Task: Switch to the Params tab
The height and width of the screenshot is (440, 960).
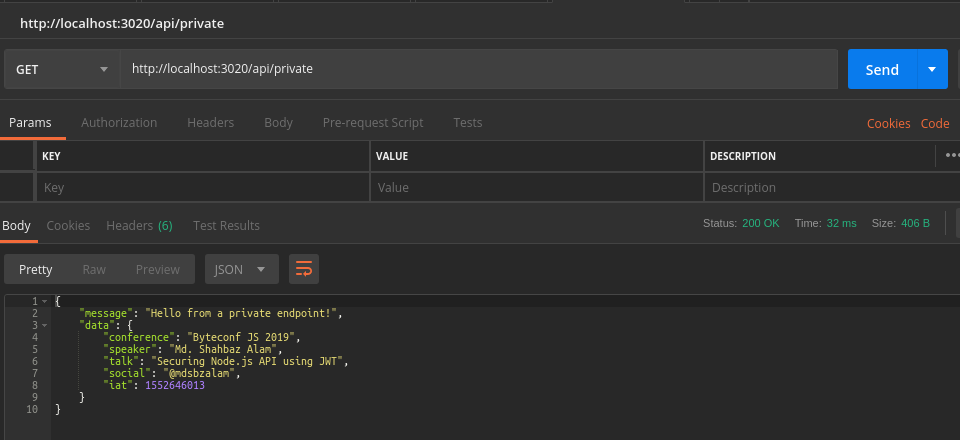Action: 30,122
